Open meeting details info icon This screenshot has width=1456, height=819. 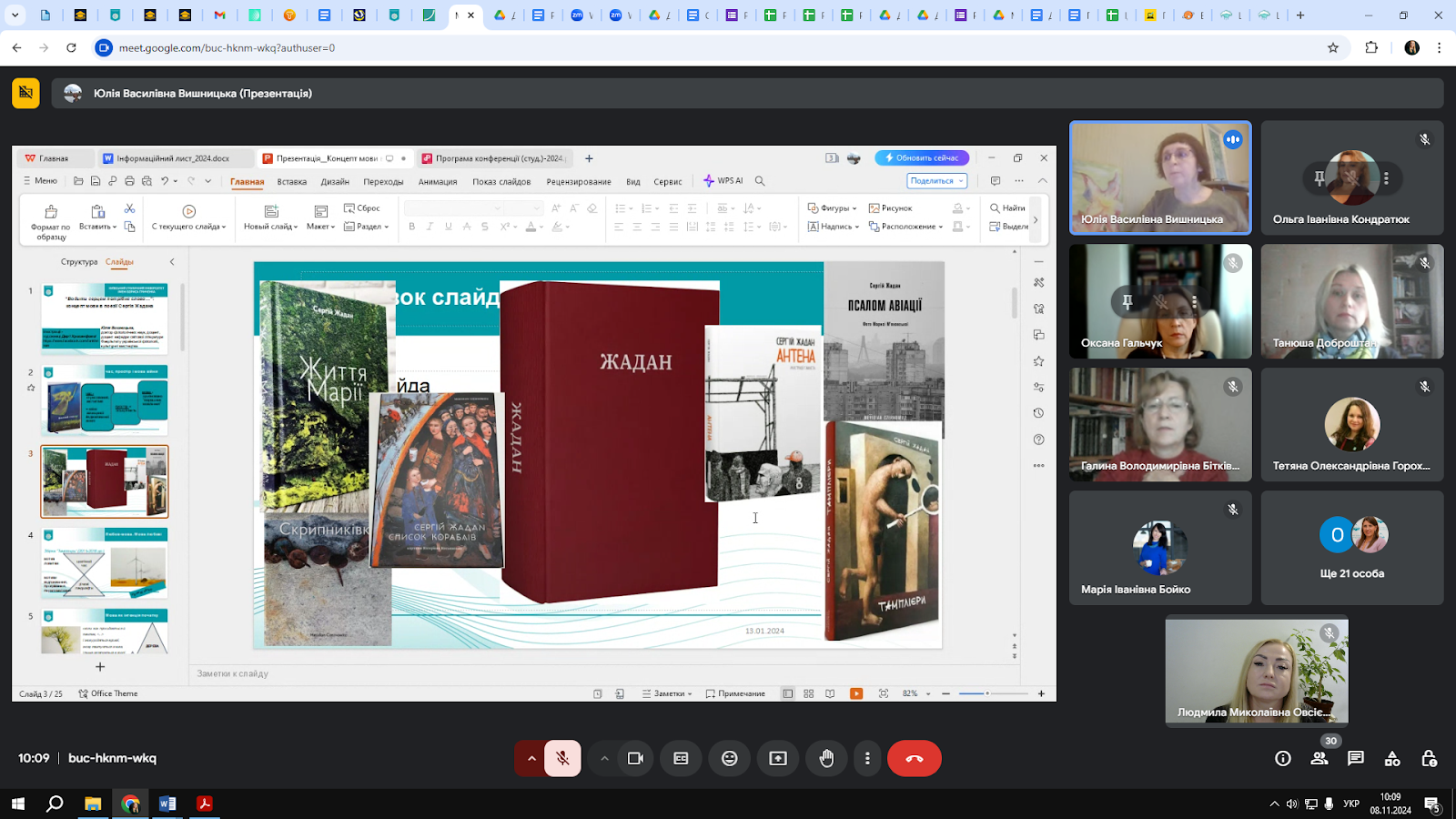1283,758
